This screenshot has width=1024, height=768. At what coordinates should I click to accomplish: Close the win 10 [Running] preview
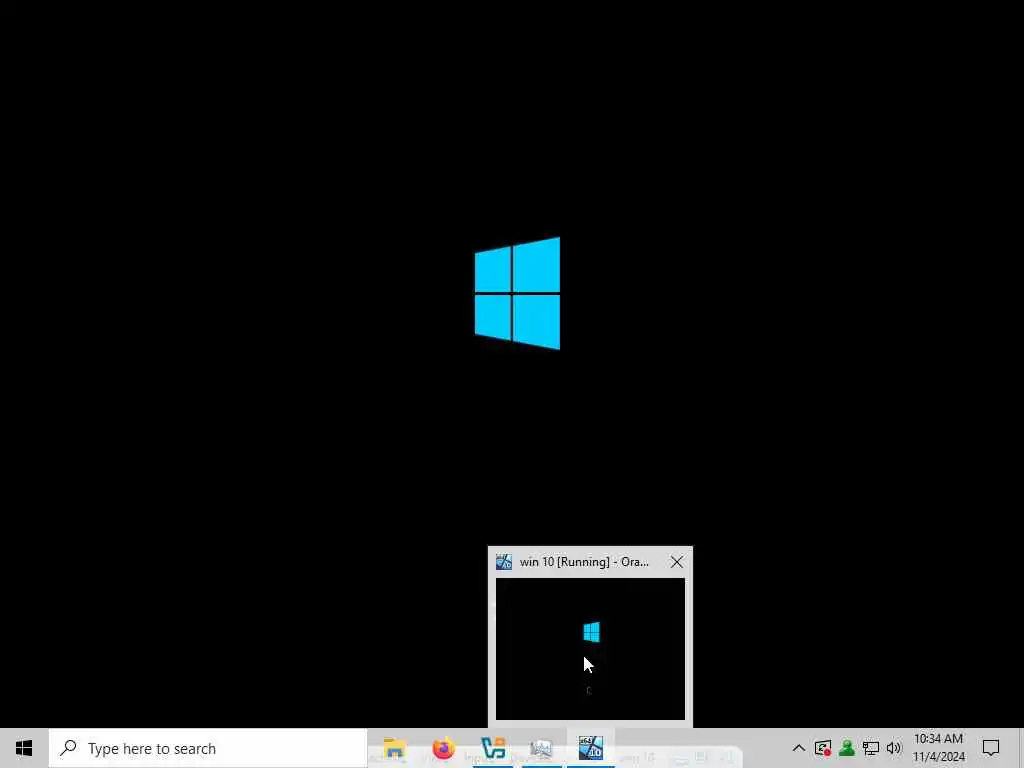point(677,562)
